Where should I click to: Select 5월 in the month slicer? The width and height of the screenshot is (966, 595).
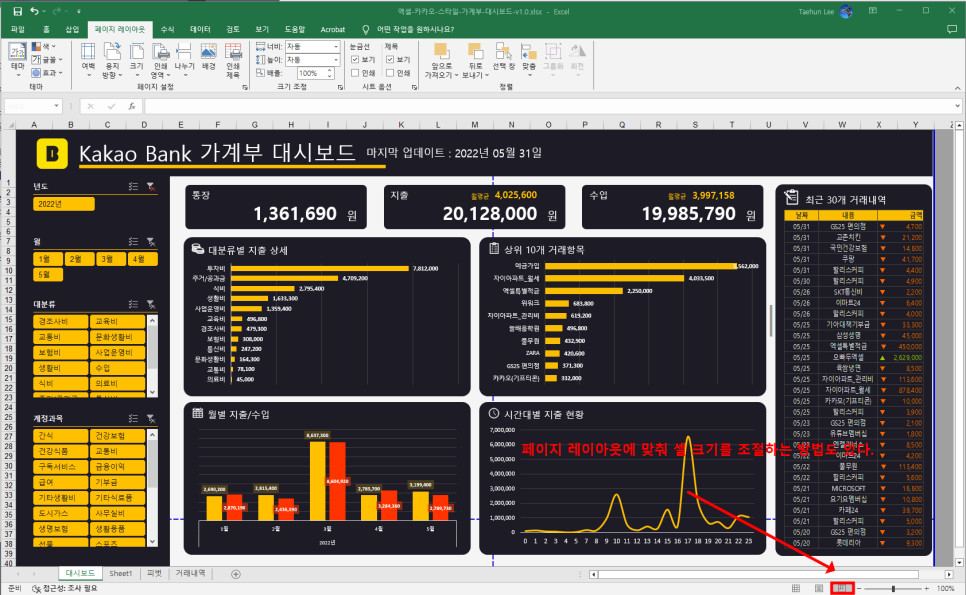point(48,274)
